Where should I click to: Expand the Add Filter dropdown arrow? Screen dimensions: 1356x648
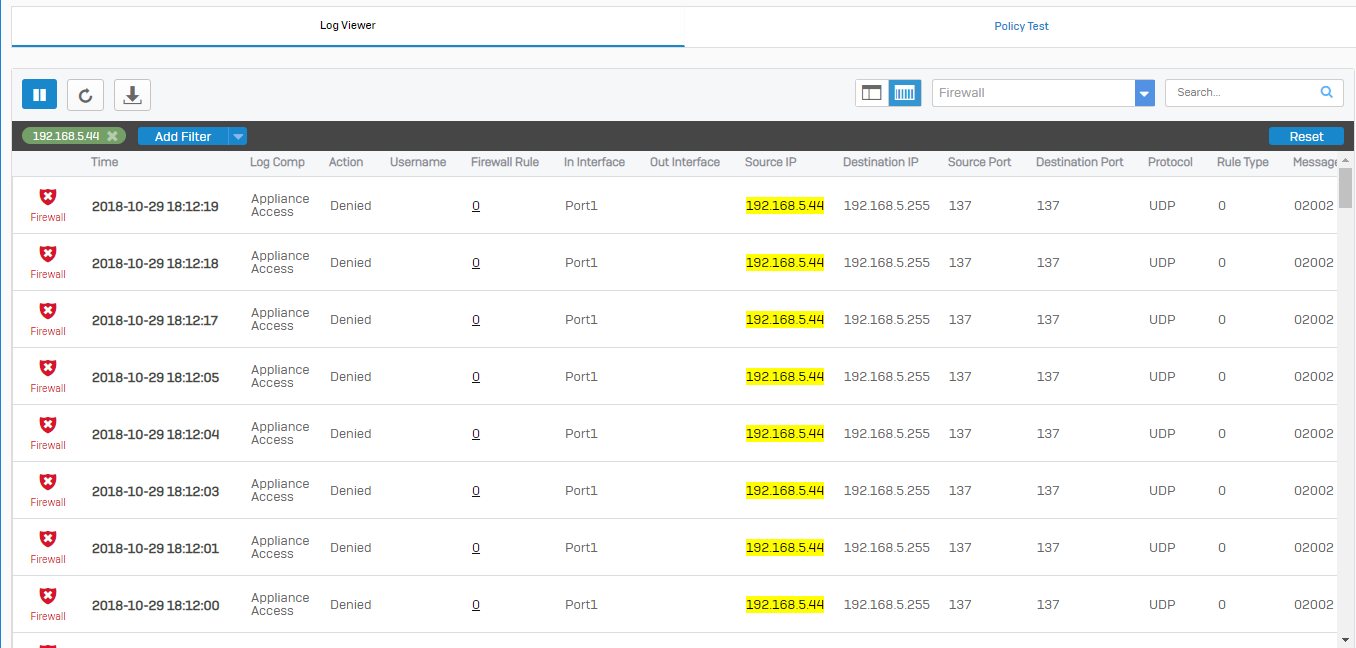238,136
